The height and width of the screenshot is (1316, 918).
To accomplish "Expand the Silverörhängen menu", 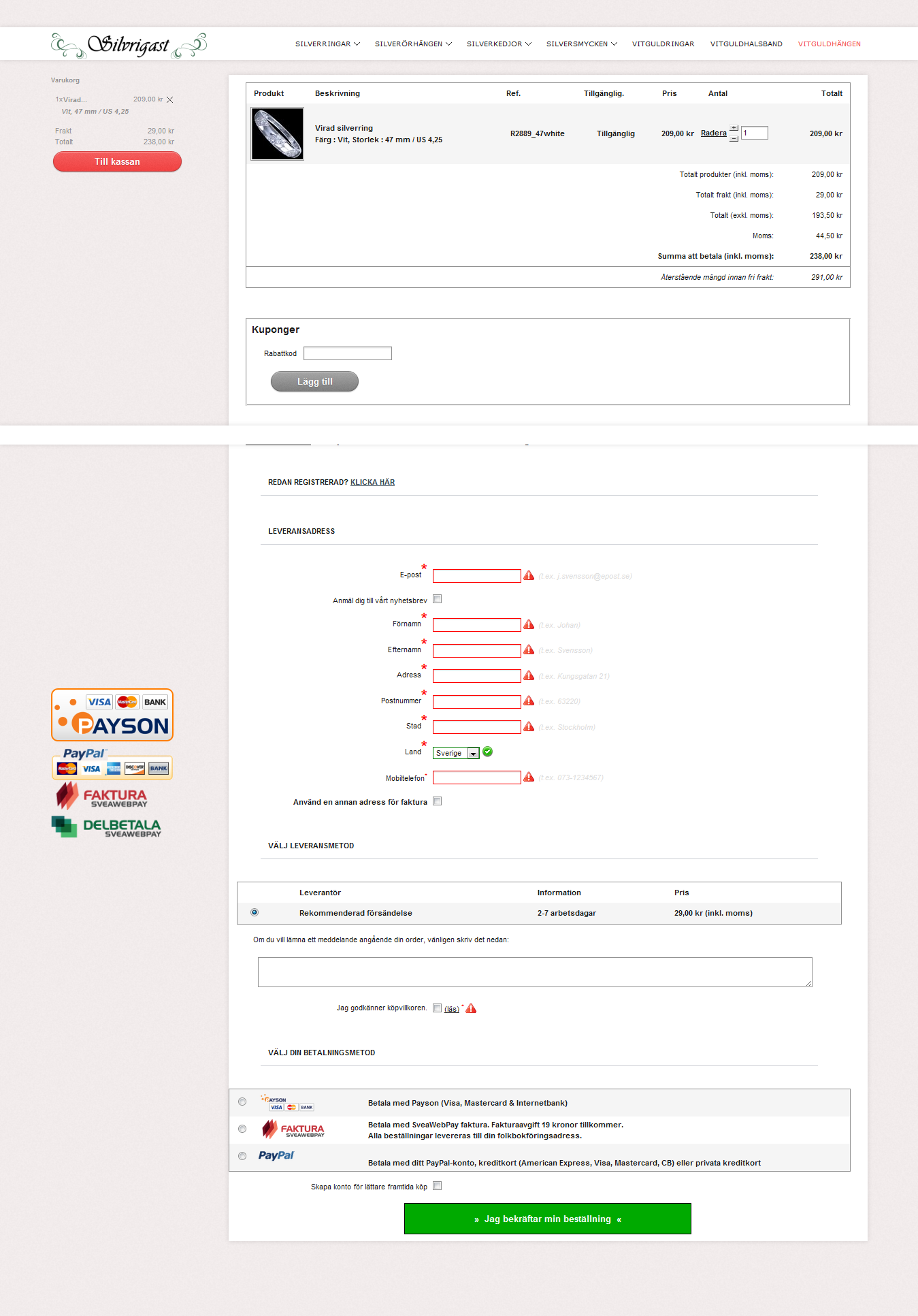I will coord(413,44).
